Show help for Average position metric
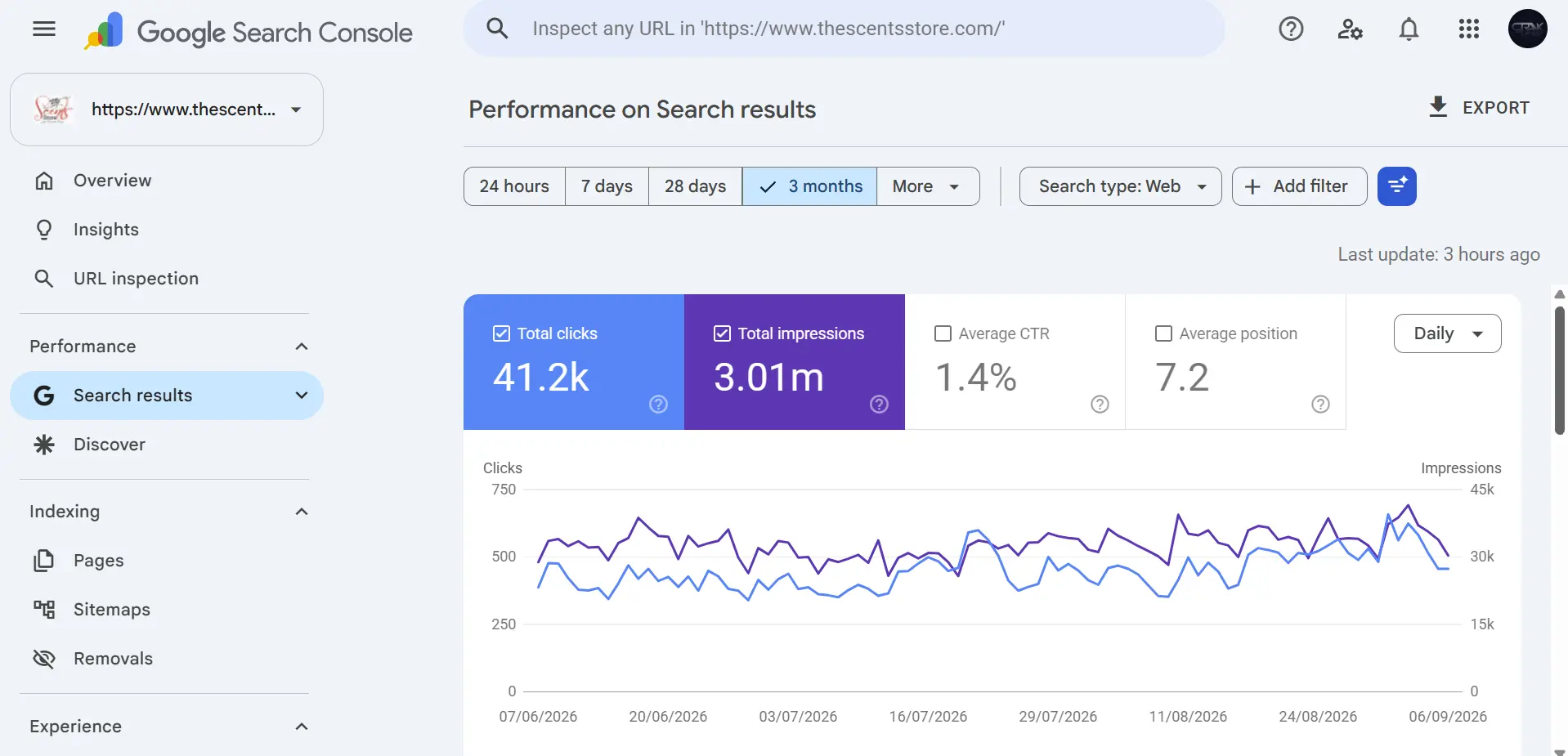 coord(1320,404)
